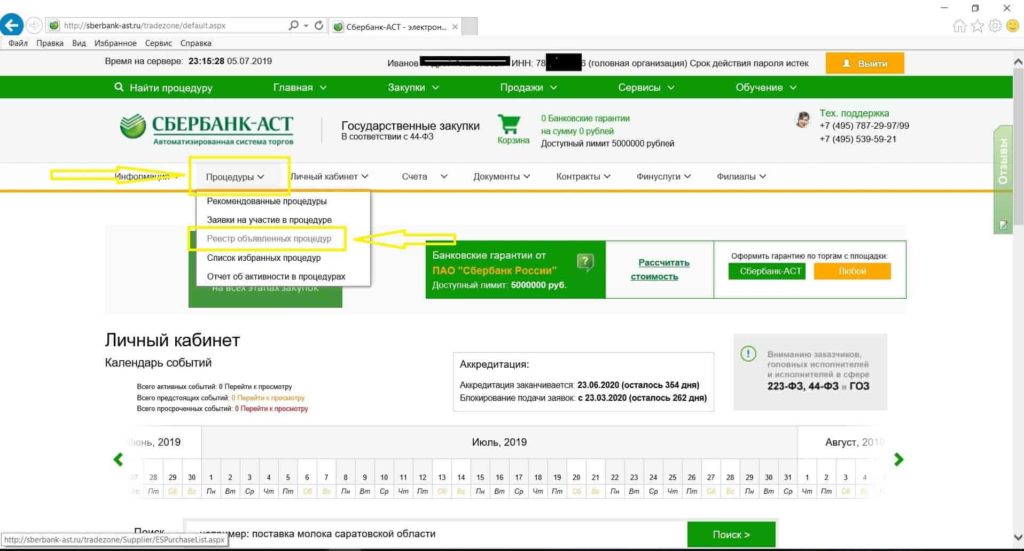The image size is (1024, 551).
Task: Expand the Продажи dropdown menu
Action: 528,87
